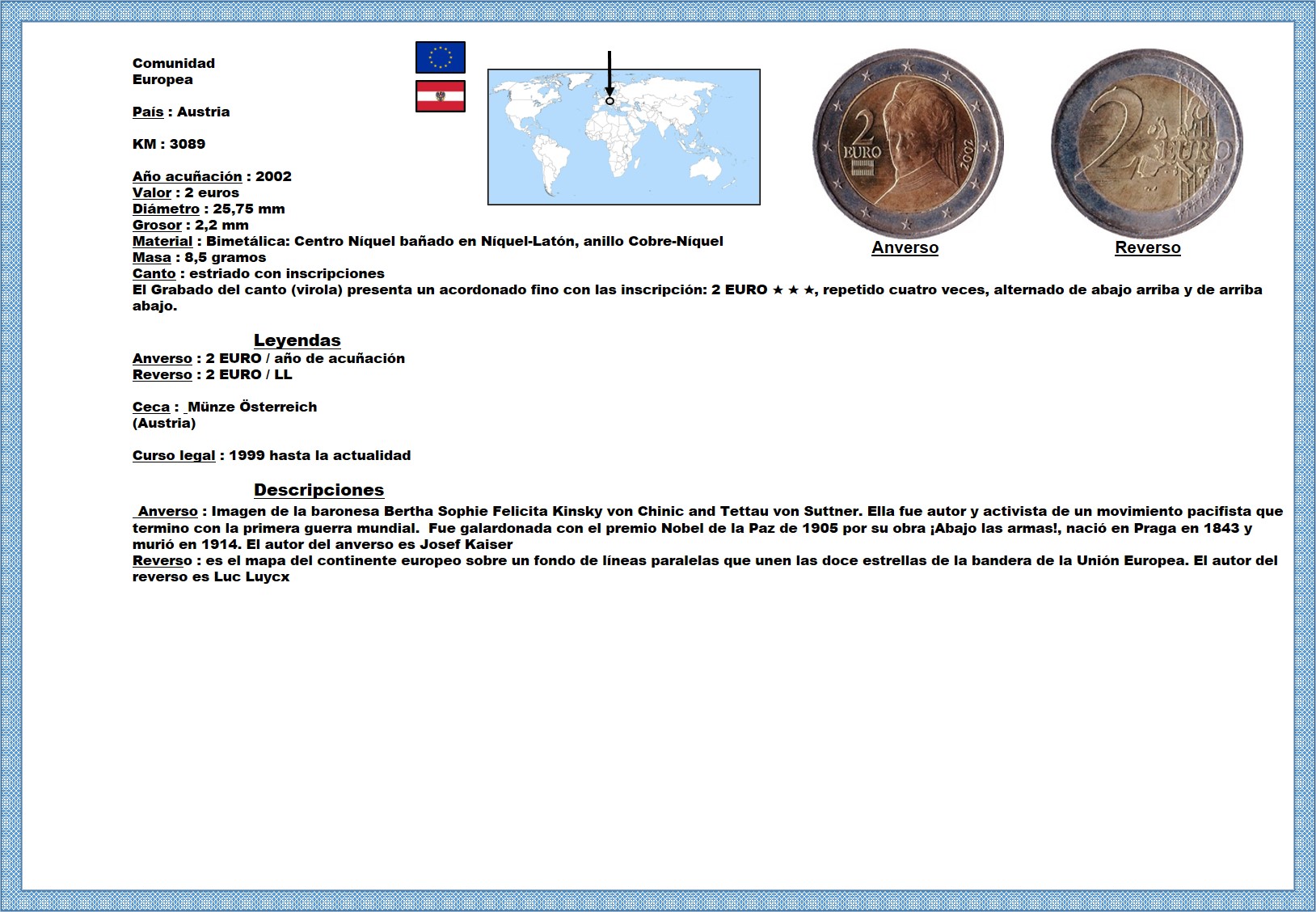The width and height of the screenshot is (1316, 912).
Task: Click the Reverso description mentioning Luc Luycx
Action: [x=705, y=568]
